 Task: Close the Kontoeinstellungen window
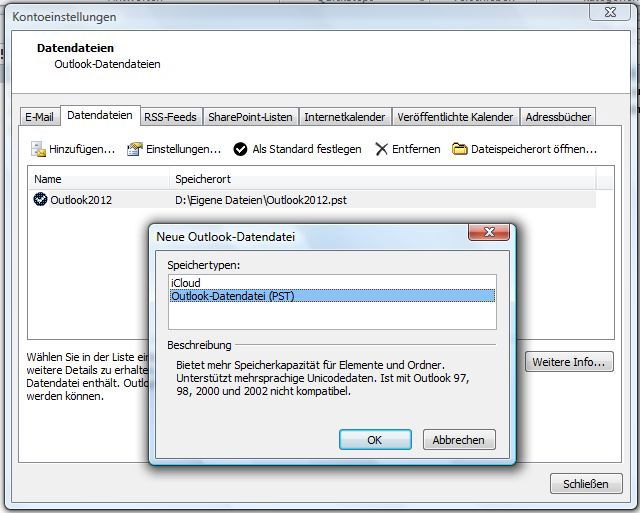pos(610,12)
